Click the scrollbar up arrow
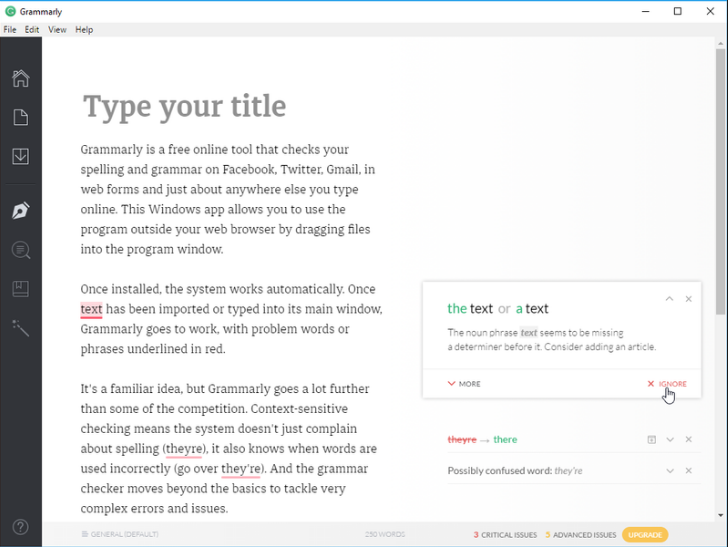The image size is (728, 547). tap(720, 43)
